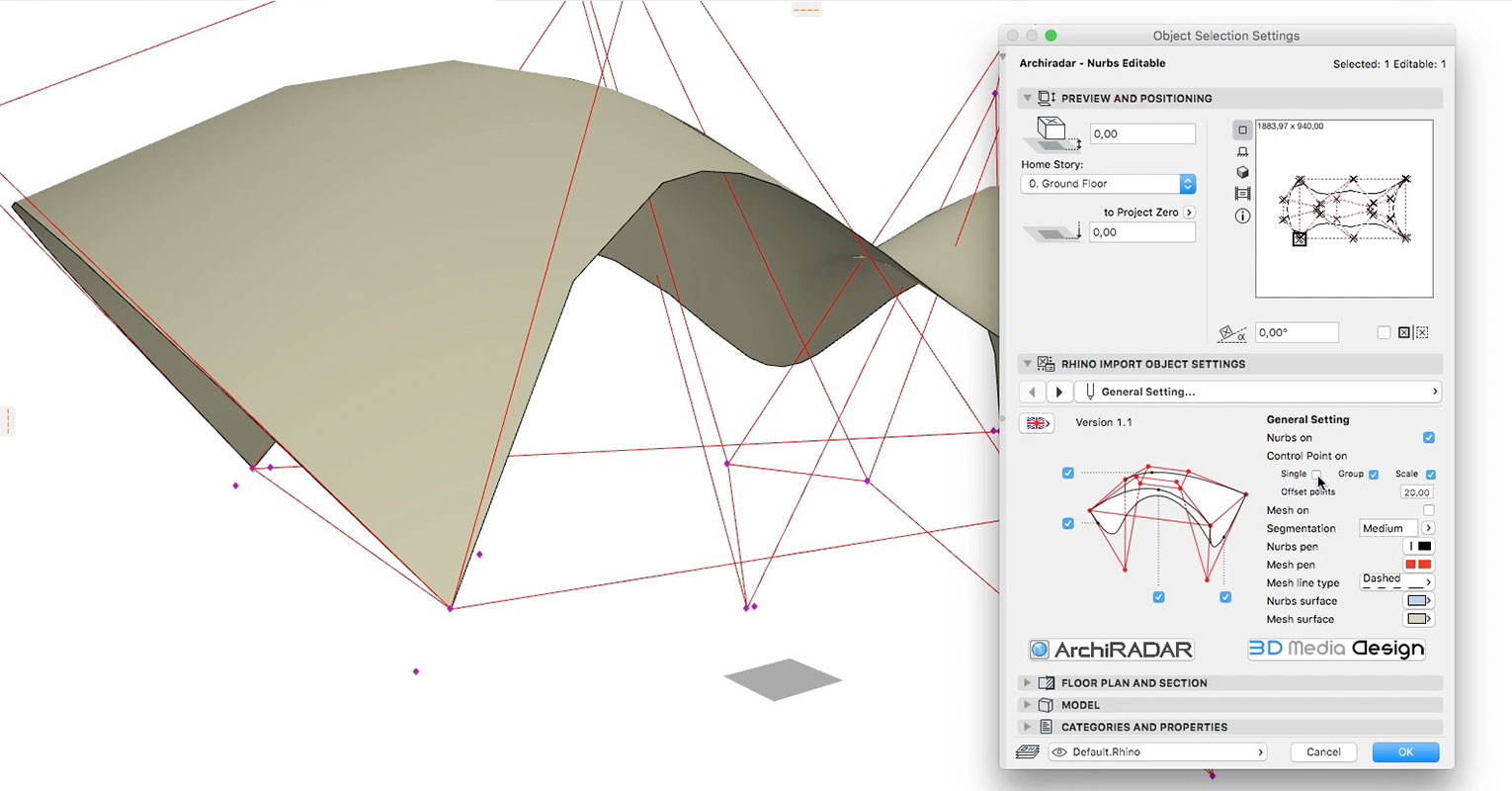
Task: Enable the Single control point checkbox
Action: (x=1316, y=475)
